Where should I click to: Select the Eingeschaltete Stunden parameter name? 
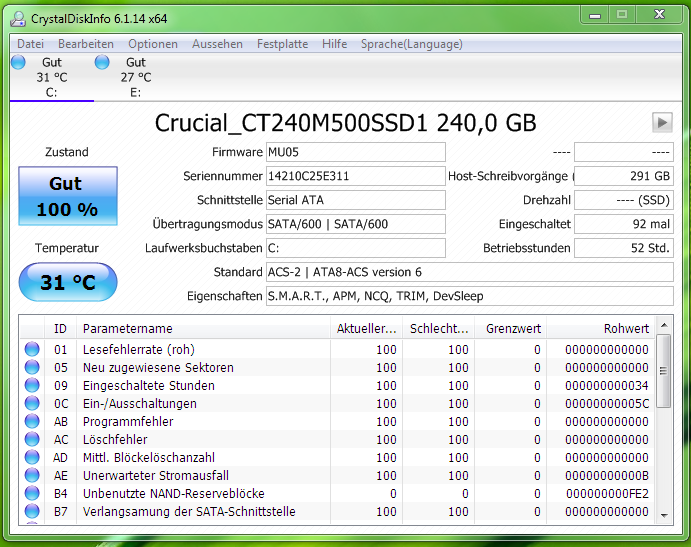149,386
